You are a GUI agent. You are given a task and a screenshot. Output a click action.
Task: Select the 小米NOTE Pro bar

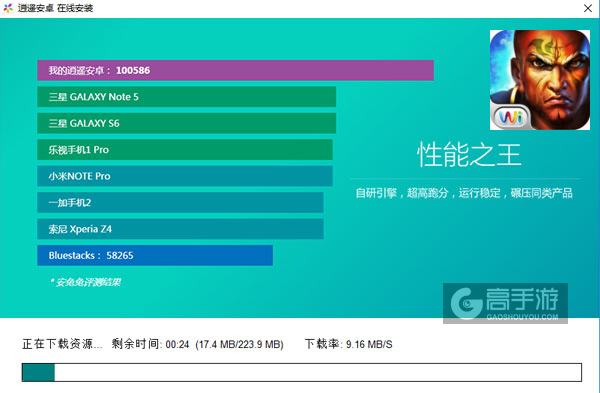(x=185, y=176)
